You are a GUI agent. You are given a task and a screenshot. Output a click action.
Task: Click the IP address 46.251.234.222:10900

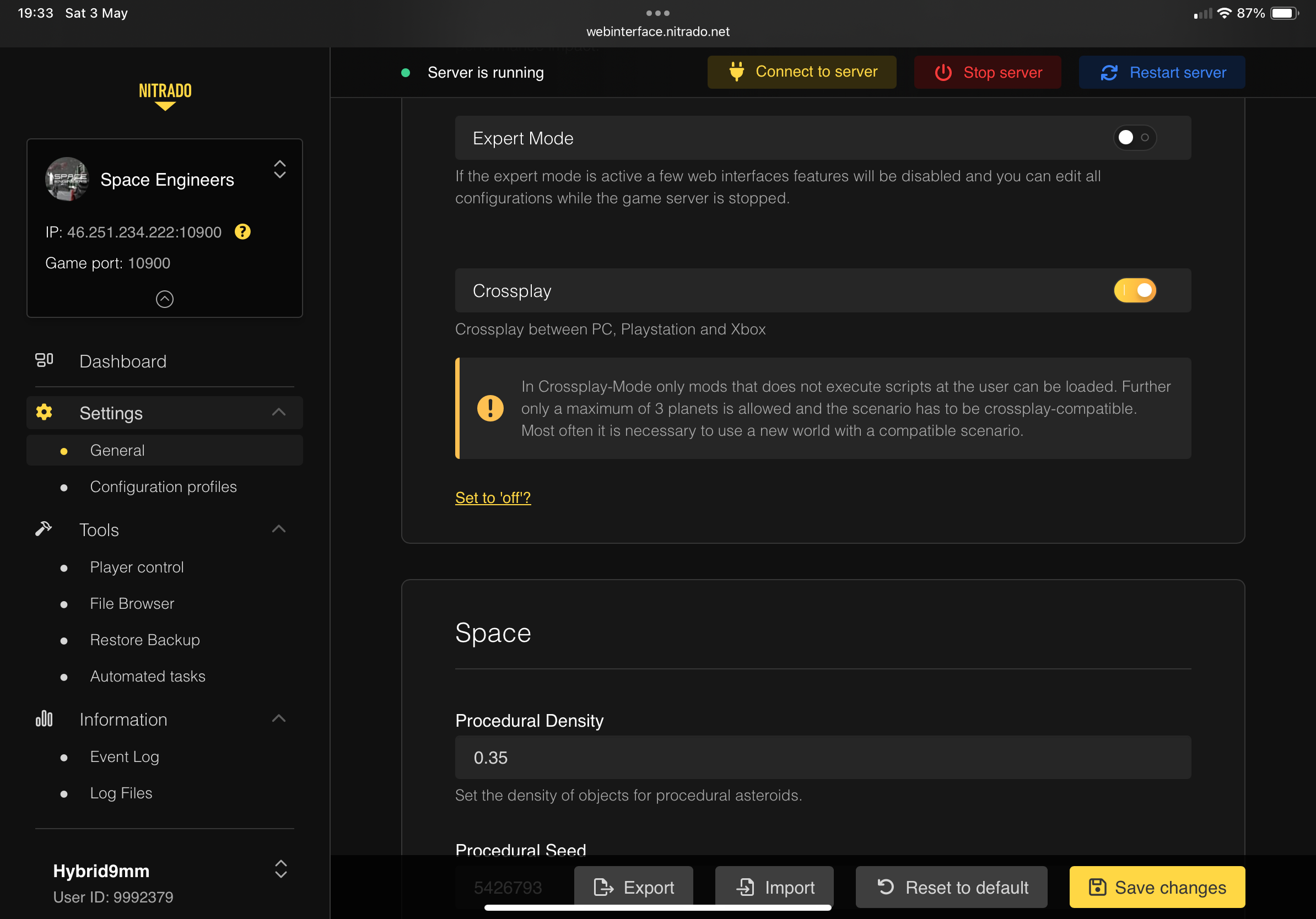[144, 231]
